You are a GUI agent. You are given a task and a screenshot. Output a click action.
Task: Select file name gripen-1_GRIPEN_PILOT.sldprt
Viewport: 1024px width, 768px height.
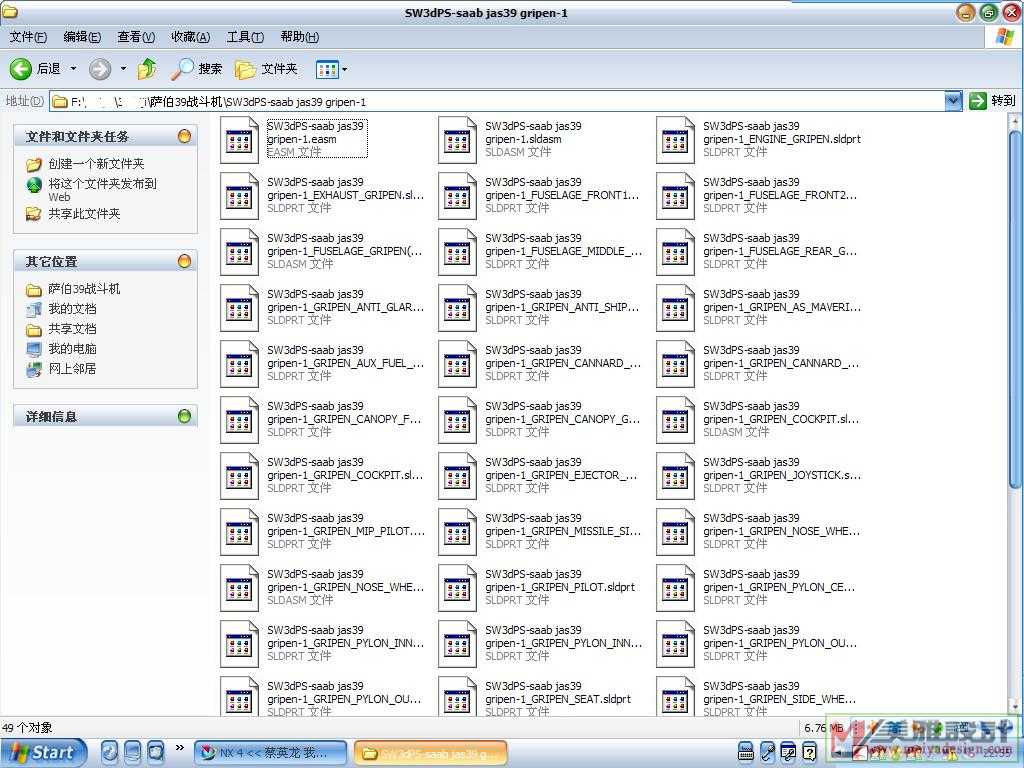[x=560, y=581]
